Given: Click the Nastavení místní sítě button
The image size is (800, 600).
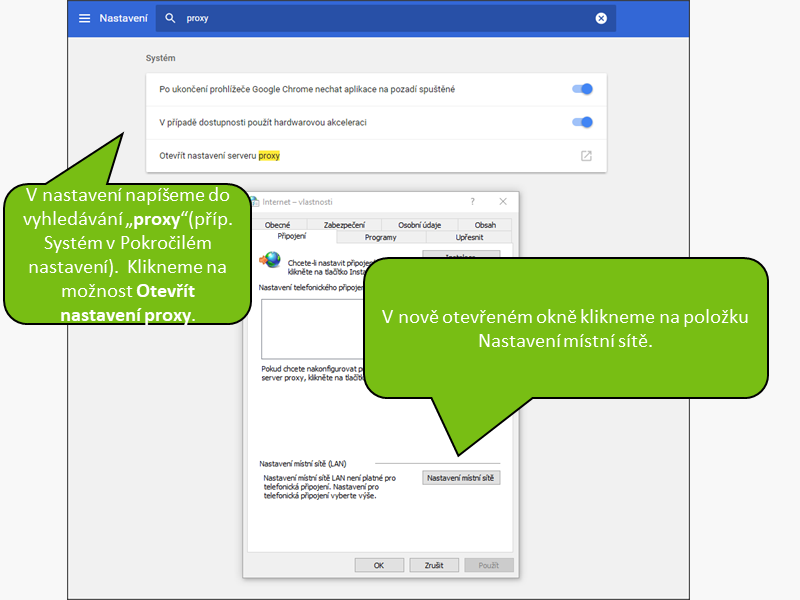Looking at the screenshot, I should point(460,478).
